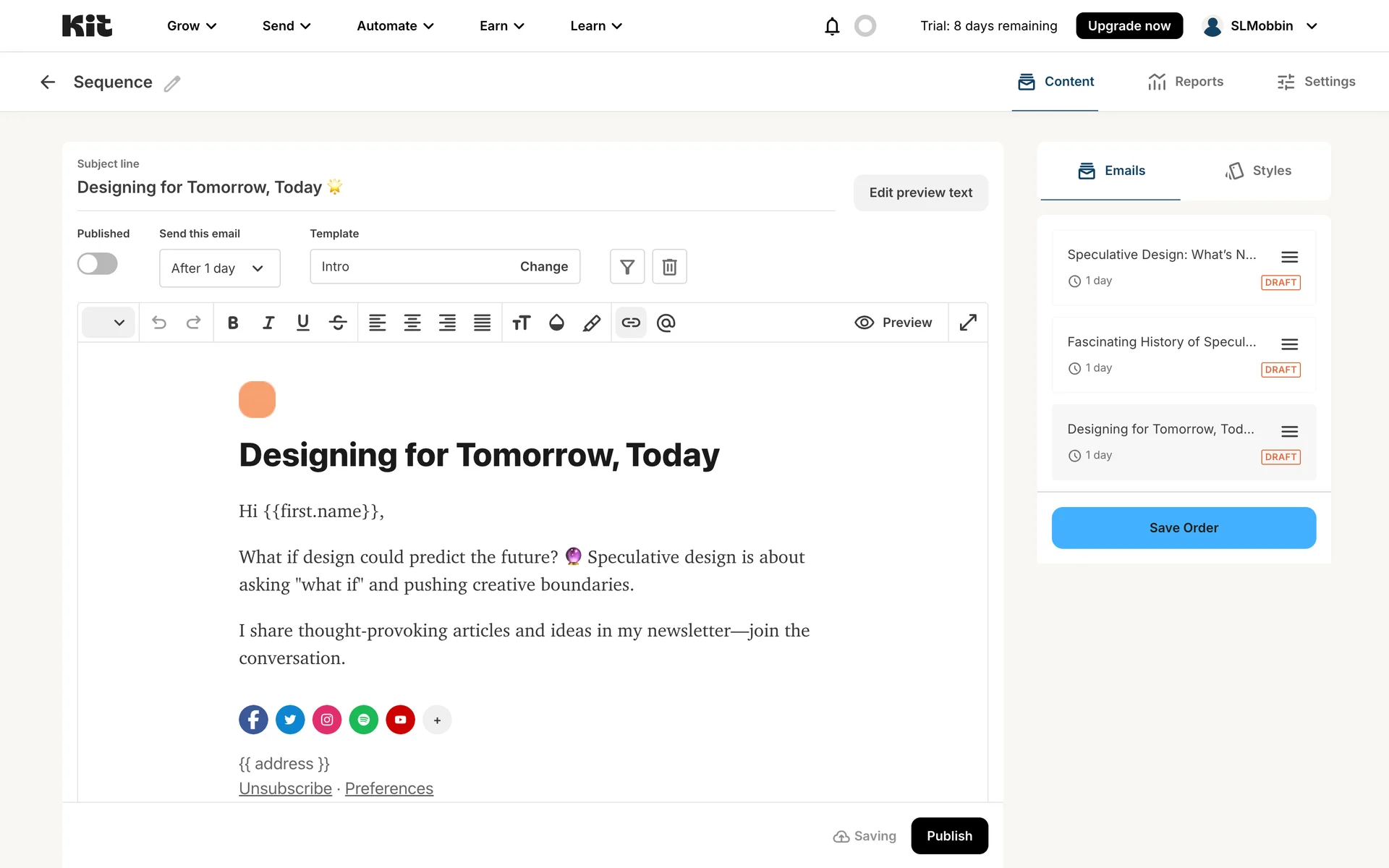Open the paragraph style dropdown
Screen dimensions: 1389x868
109,323
